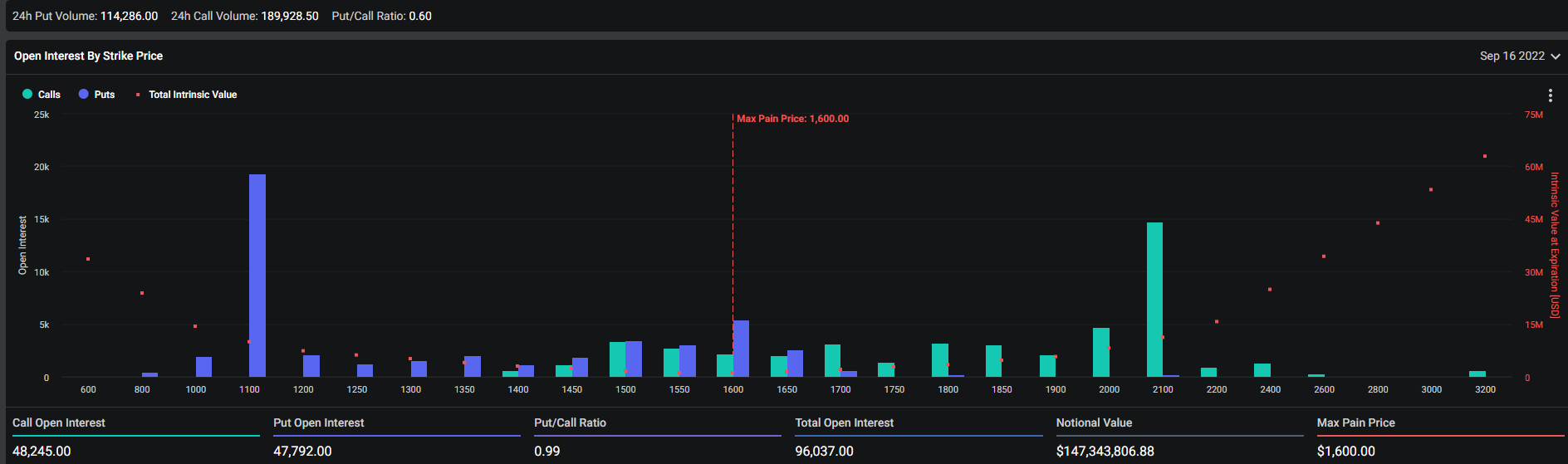Click the tall puts bar at strike 1100
Viewport: 1568px width, 464px height.
tap(257, 274)
